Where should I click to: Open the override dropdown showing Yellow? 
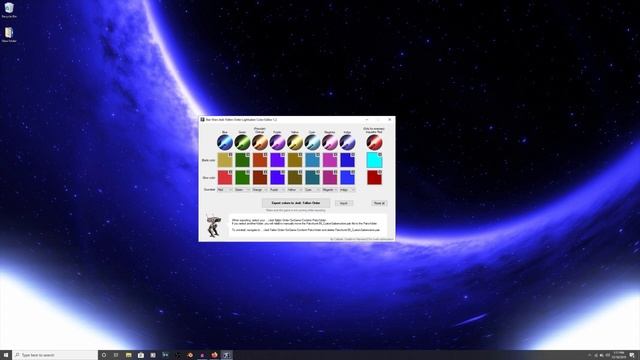295,190
